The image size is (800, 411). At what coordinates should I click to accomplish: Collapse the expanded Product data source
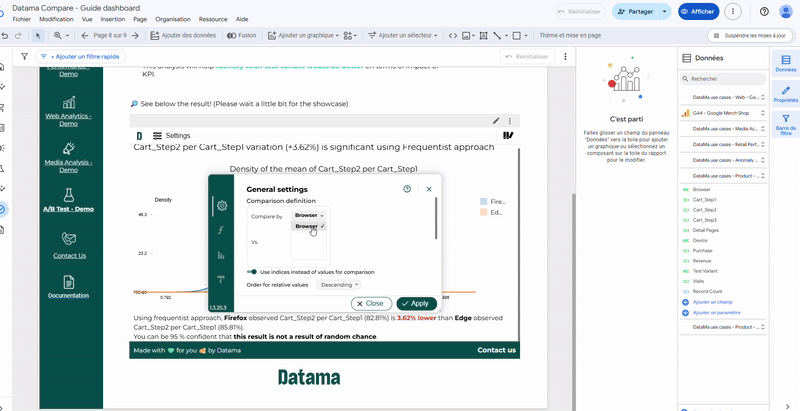coord(762,175)
